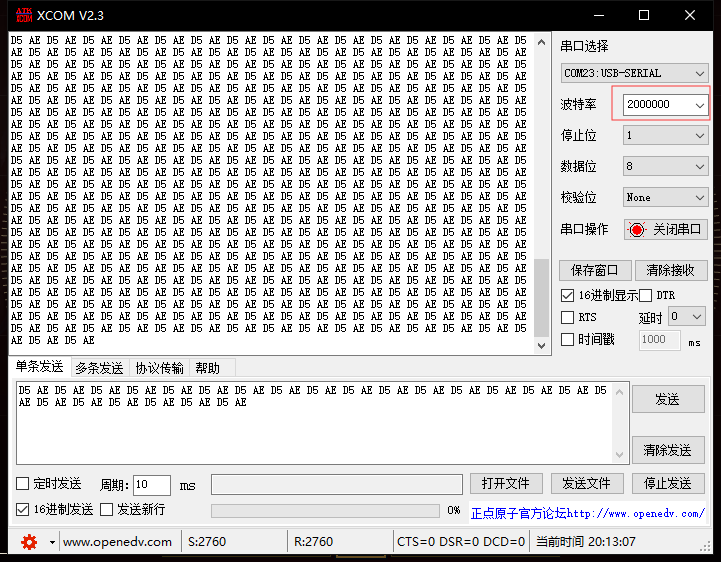The height and width of the screenshot is (562, 721).
Task: Click the red serial port status indicator
Action: pos(636,229)
